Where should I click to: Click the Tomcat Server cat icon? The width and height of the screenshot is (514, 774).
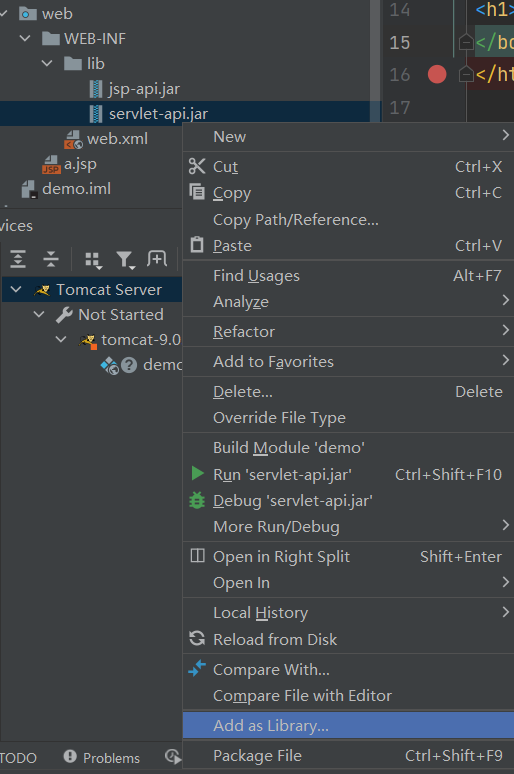click(42, 290)
